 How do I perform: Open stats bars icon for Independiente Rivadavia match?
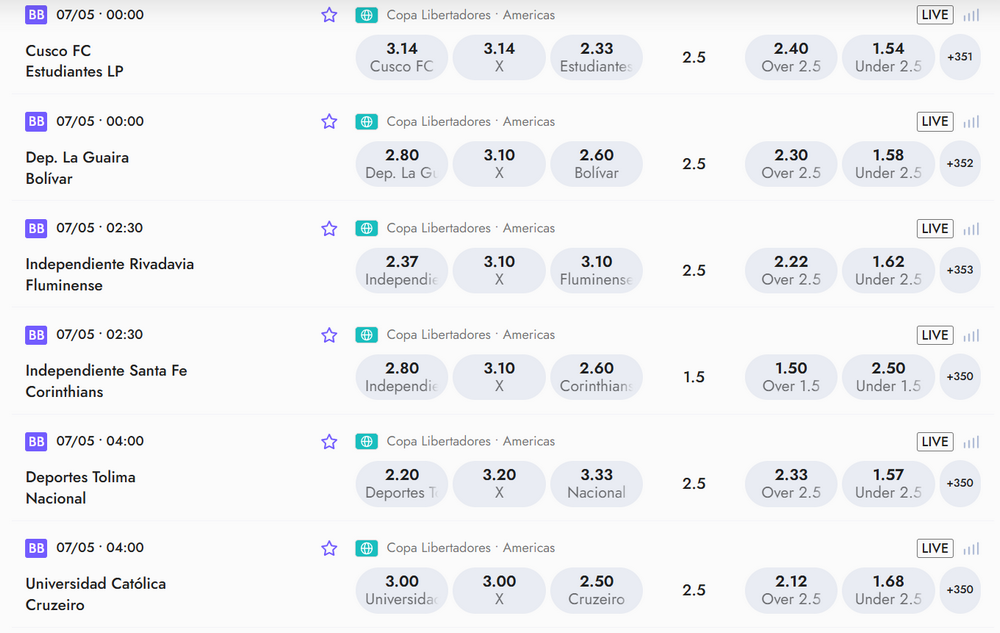pos(971,228)
